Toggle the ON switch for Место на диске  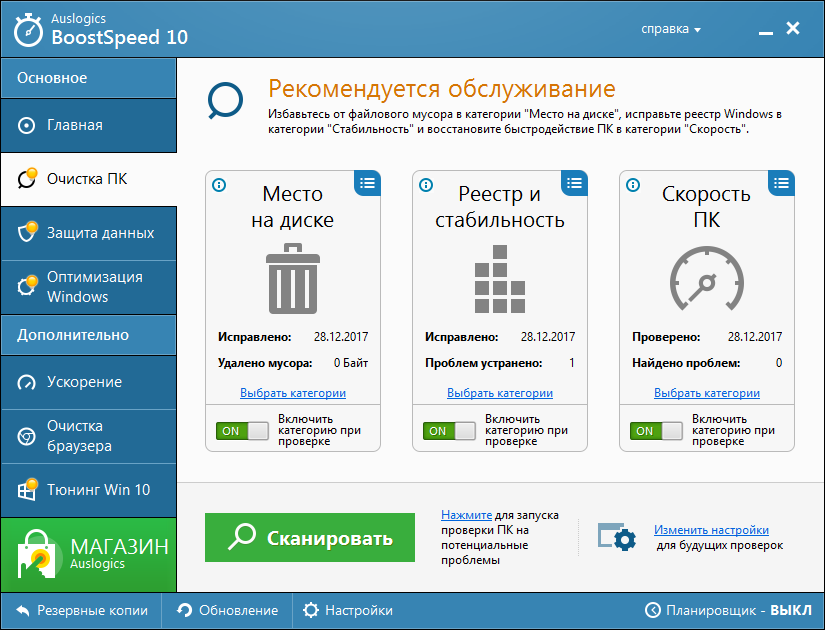242,431
